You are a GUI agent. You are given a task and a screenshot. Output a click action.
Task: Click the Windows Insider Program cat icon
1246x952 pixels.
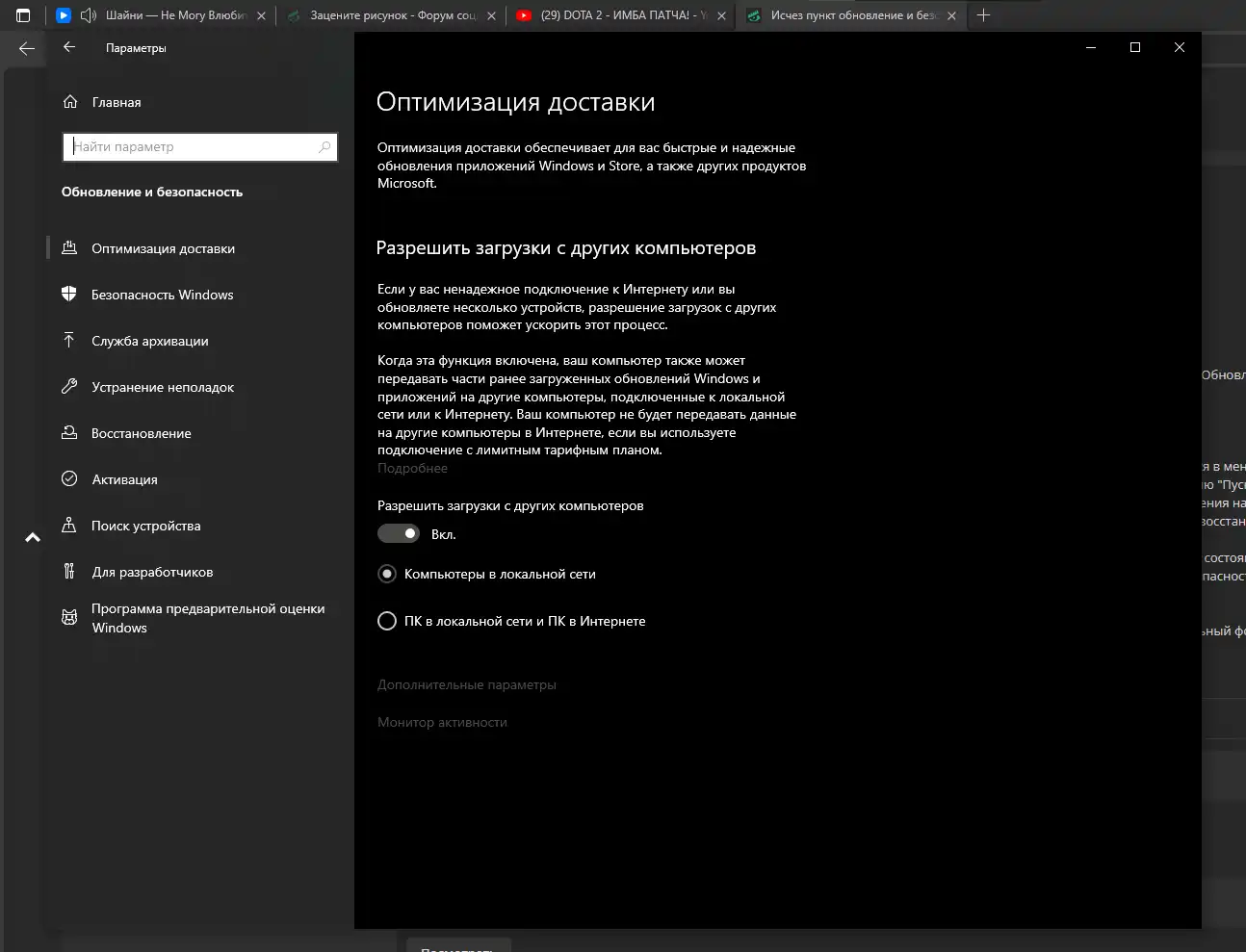(x=69, y=618)
